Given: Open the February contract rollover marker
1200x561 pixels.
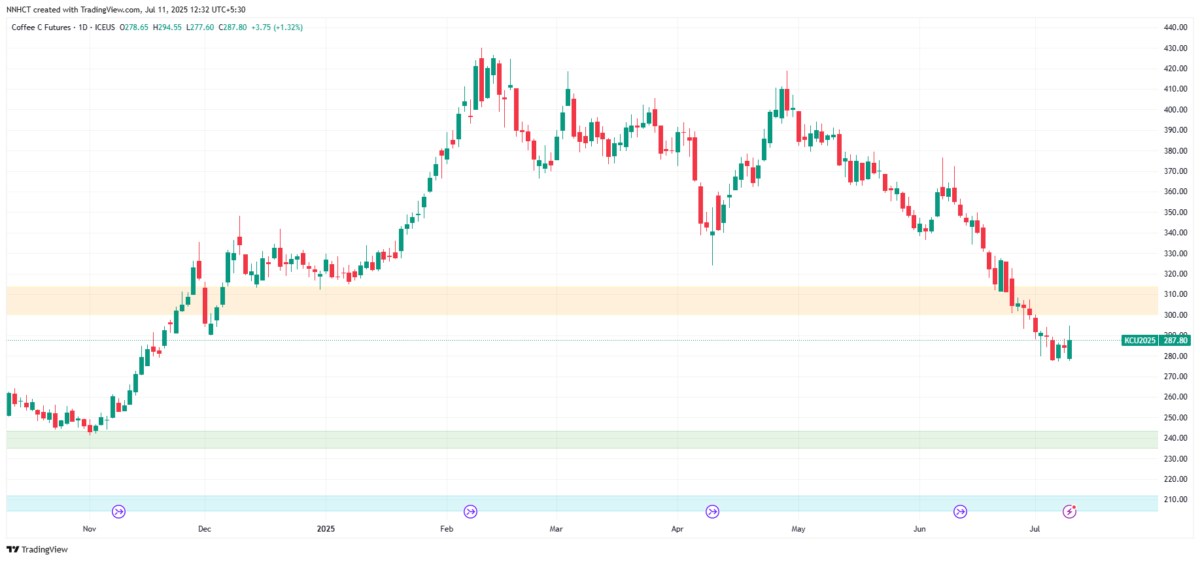Looking at the screenshot, I should (x=471, y=511).
